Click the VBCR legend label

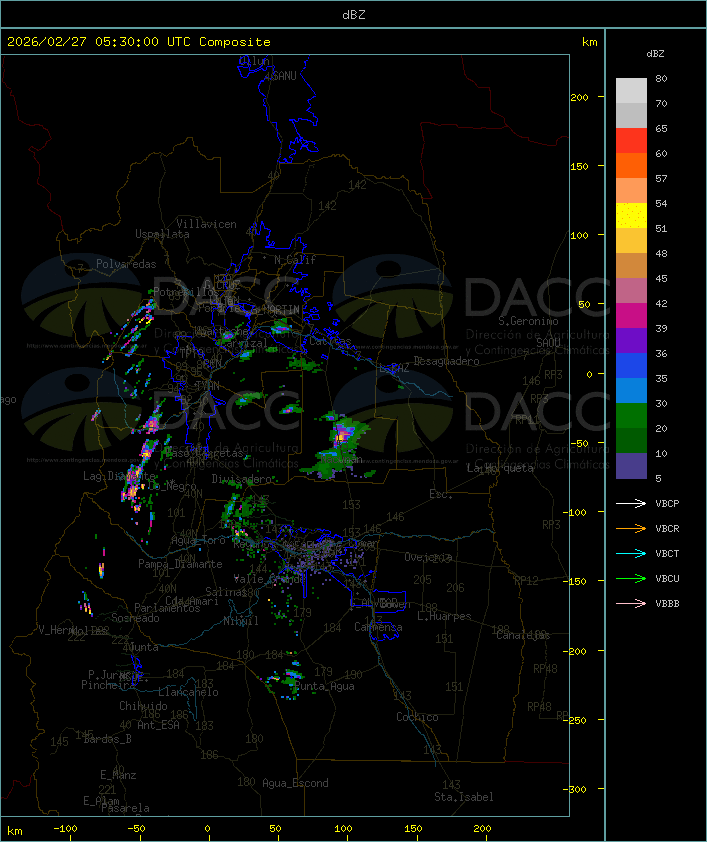[x=667, y=528]
